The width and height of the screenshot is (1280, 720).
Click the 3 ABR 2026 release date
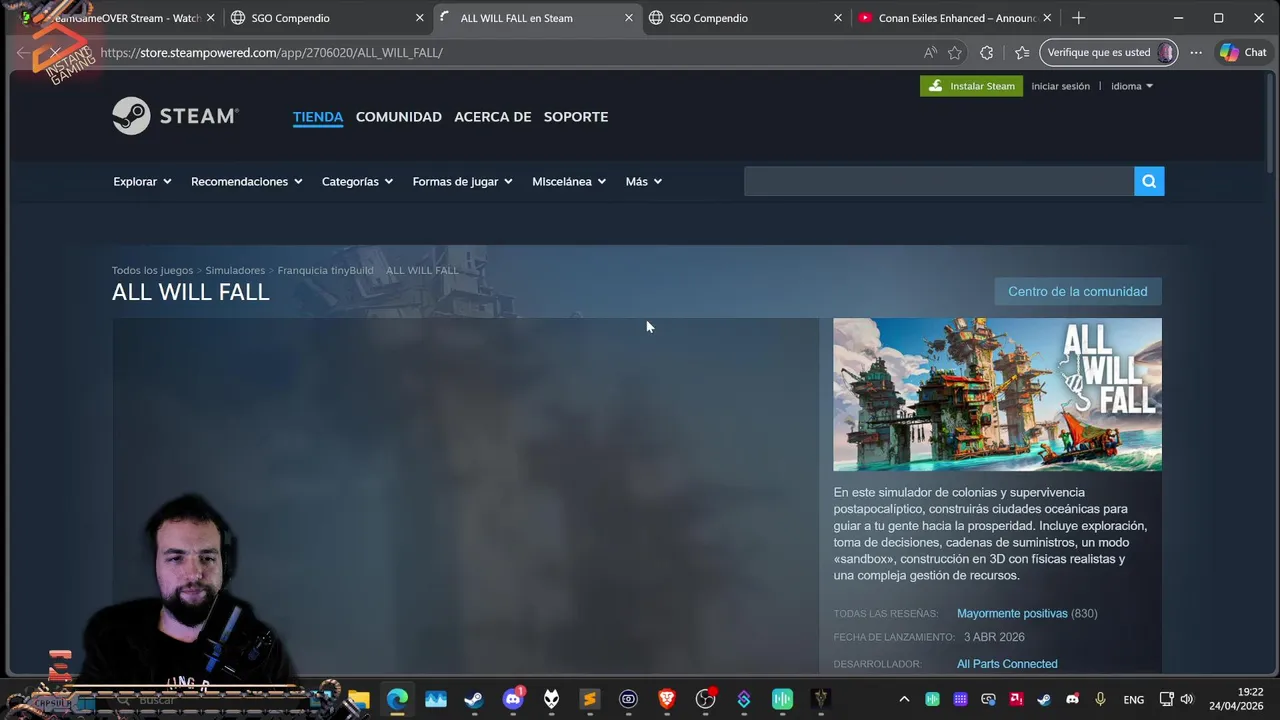(x=994, y=637)
